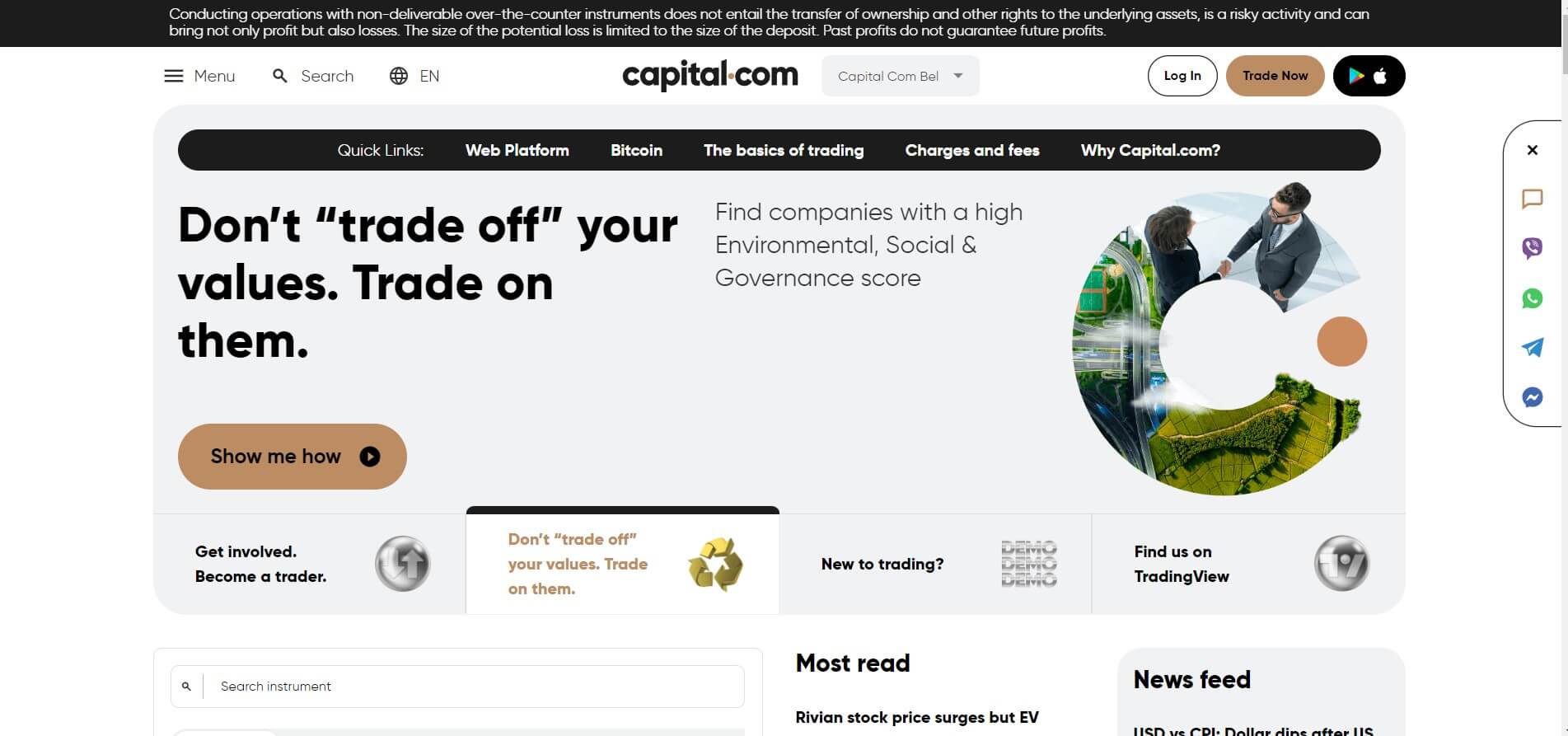Click the Find companies ESG score text
The width and height of the screenshot is (1568, 736).
(868, 245)
